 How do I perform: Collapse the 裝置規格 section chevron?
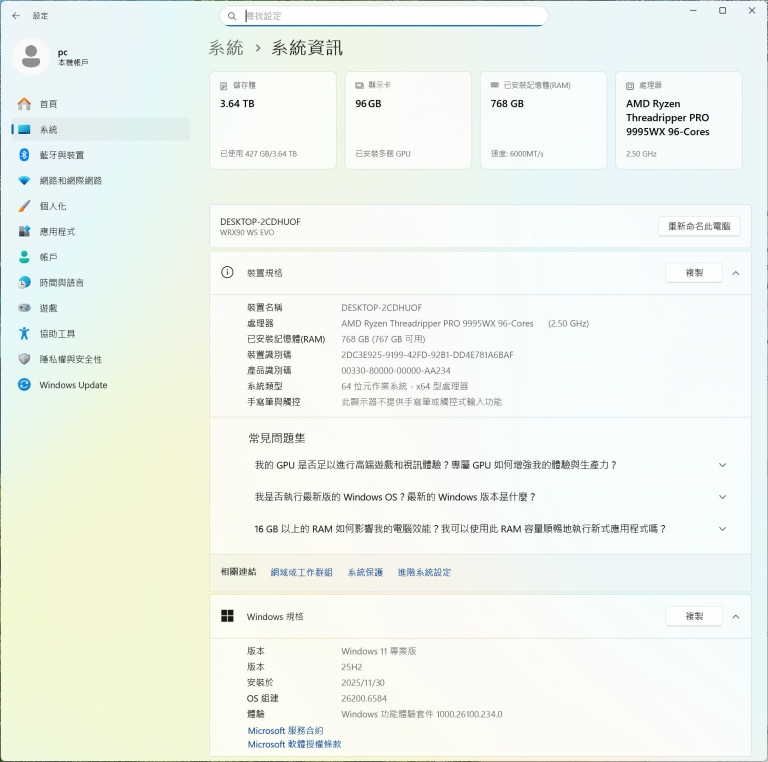click(x=736, y=273)
